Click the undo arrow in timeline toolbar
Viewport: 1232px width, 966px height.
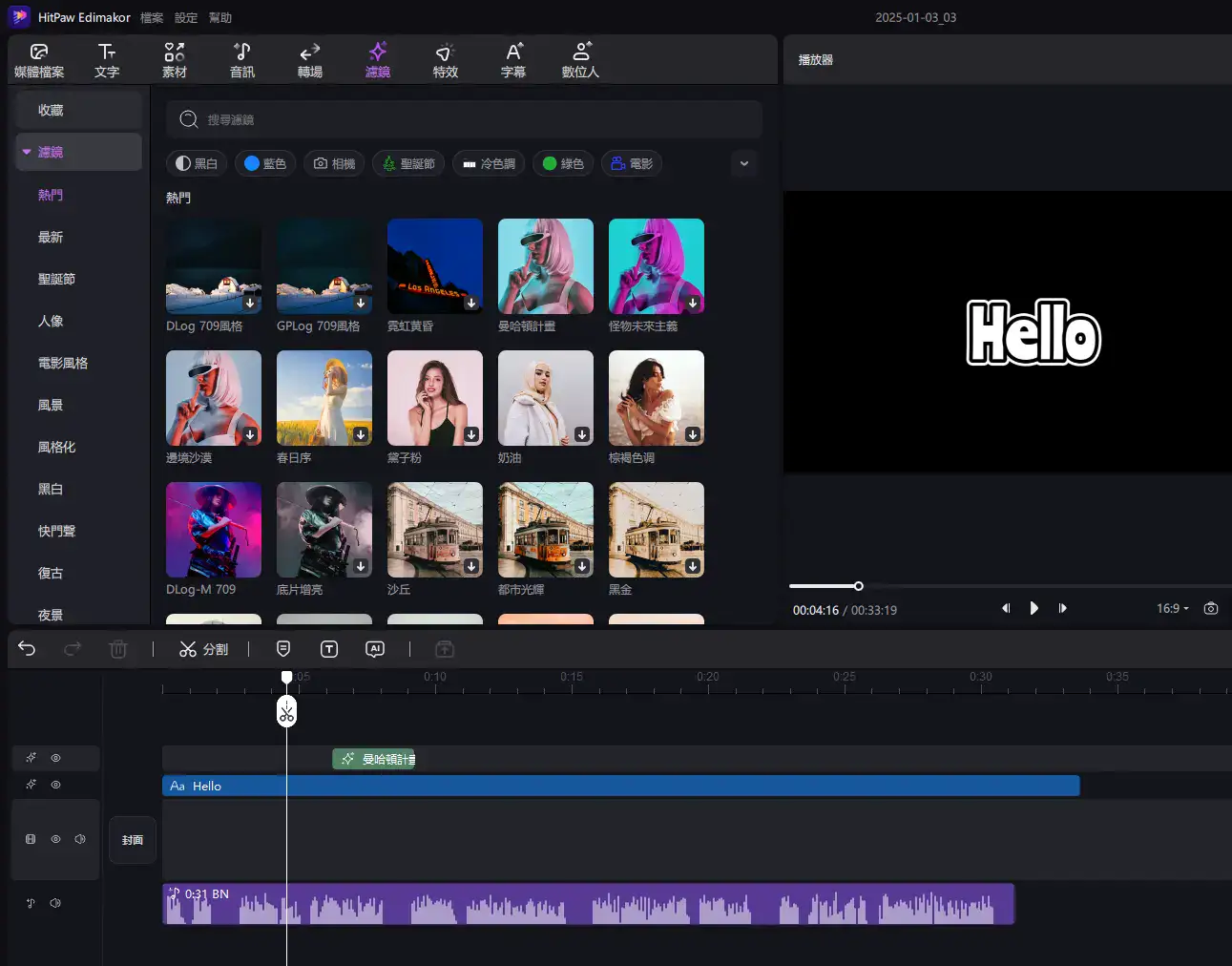[x=27, y=649]
